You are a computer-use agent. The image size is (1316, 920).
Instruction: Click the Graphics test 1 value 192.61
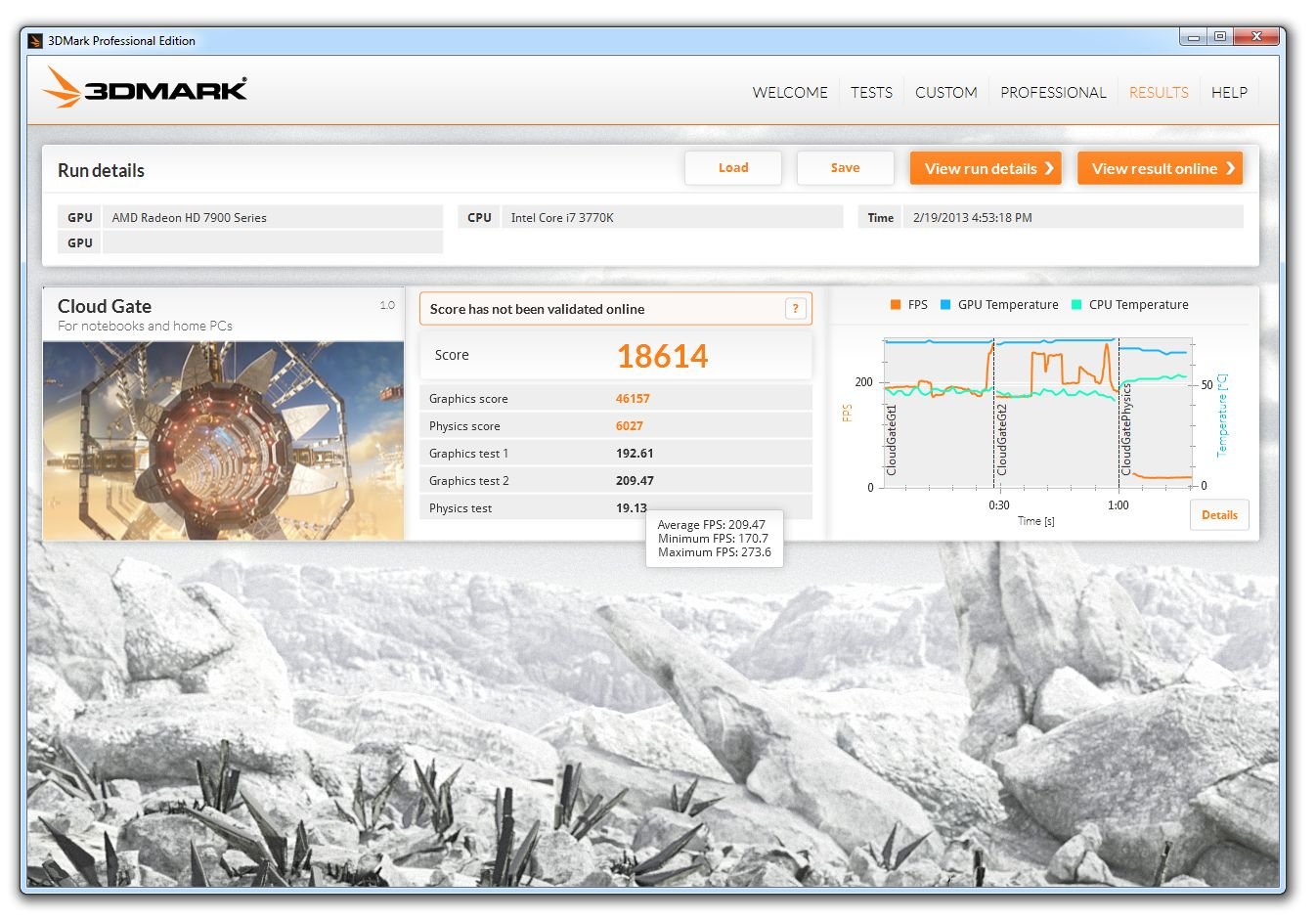(x=635, y=454)
